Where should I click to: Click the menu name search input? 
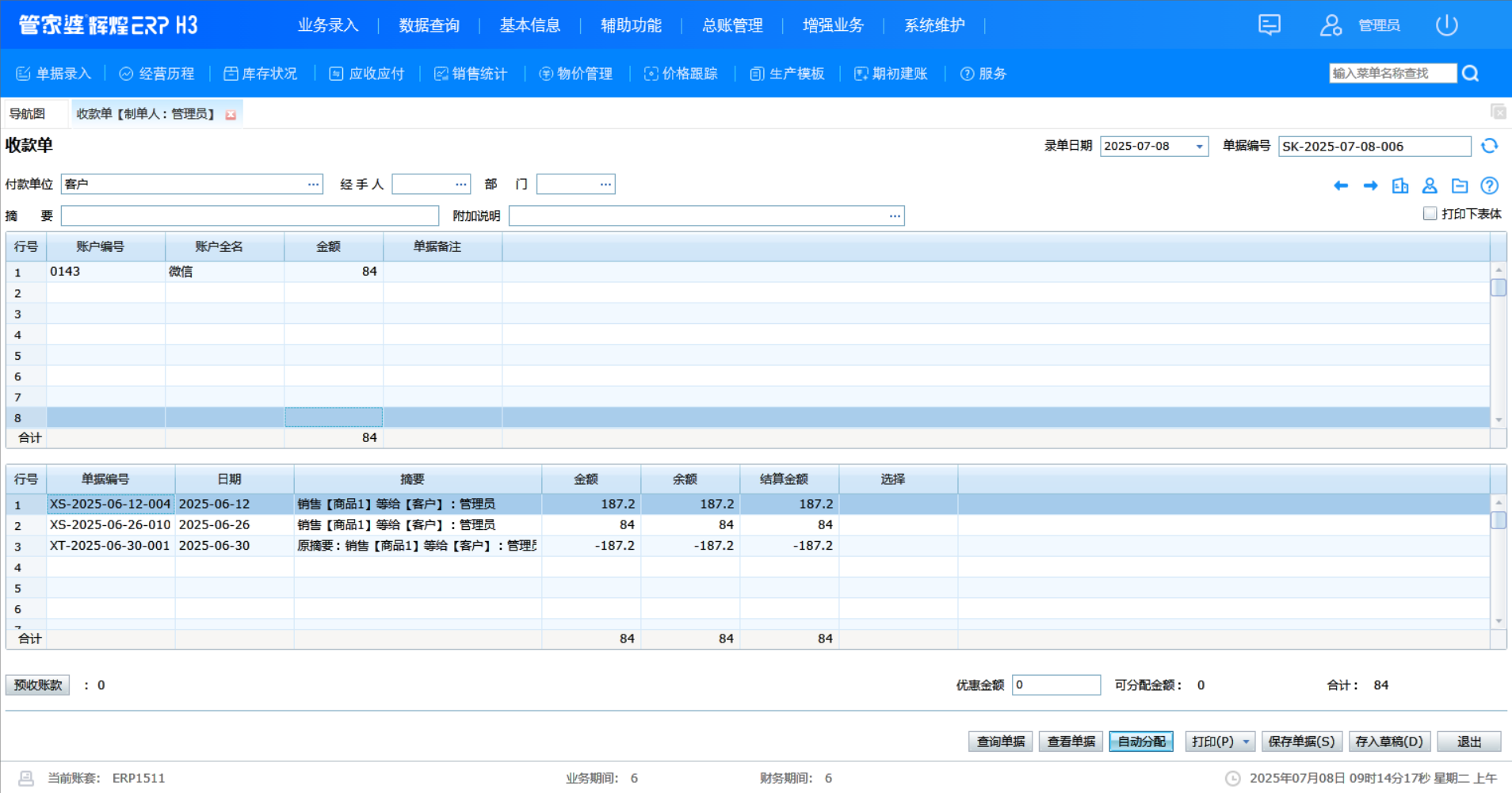click(1392, 74)
